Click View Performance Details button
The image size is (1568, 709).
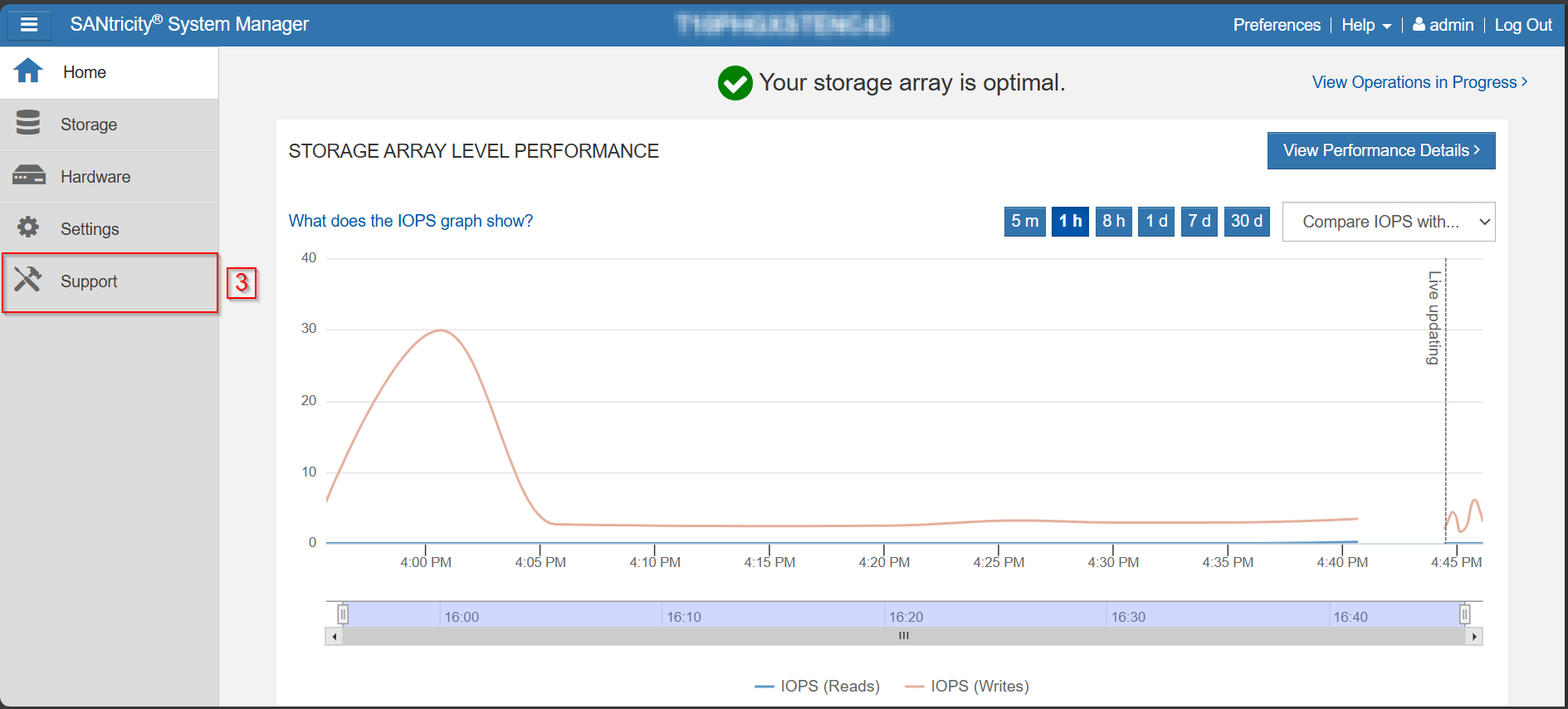1380,150
